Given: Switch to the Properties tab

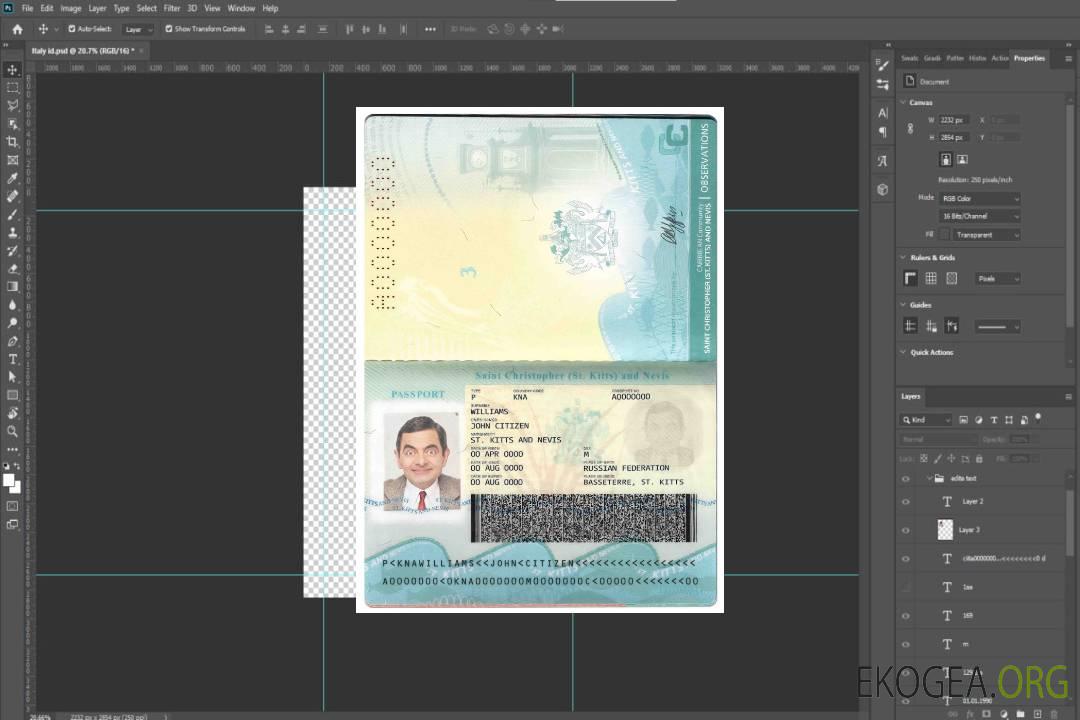Looking at the screenshot, I should tap(1029, 59).
